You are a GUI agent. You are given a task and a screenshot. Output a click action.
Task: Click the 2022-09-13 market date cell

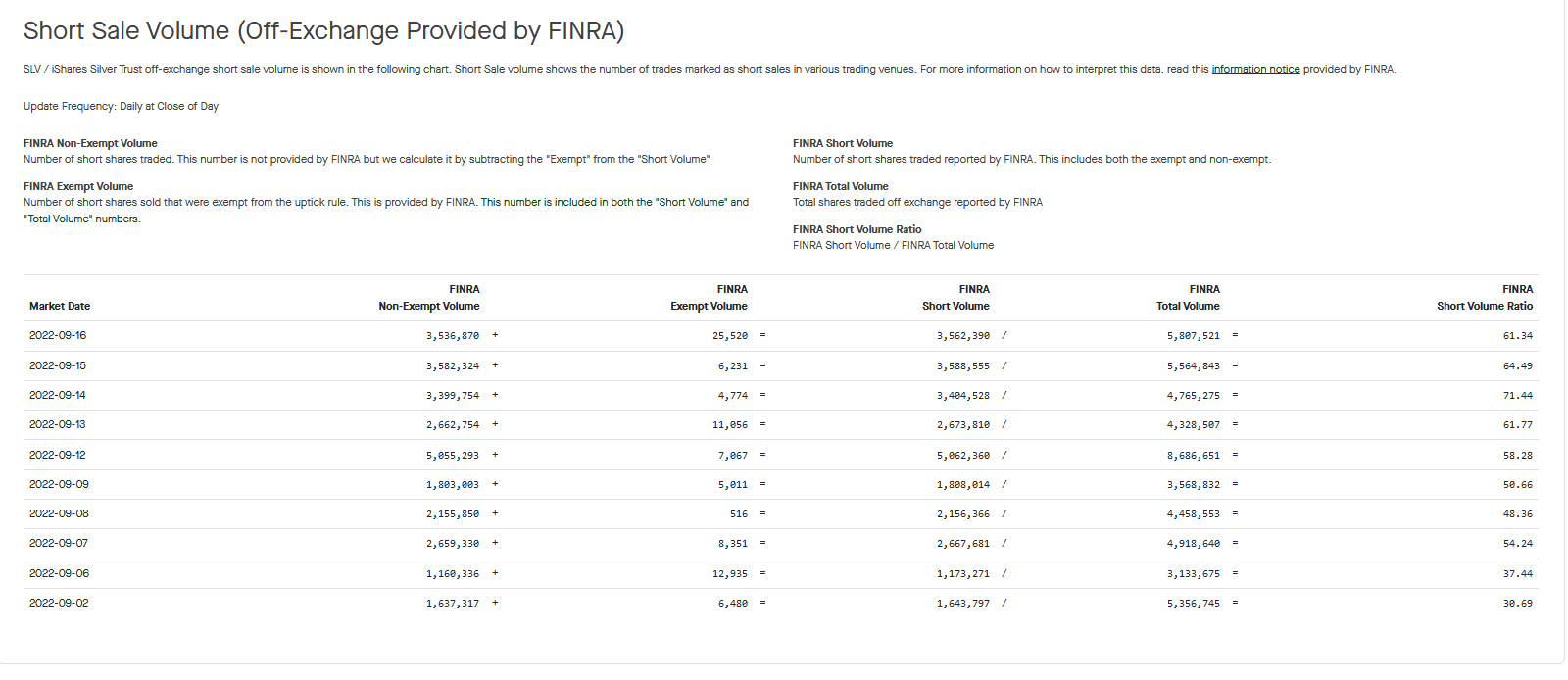pyautogui.click(x=58, y=424)
